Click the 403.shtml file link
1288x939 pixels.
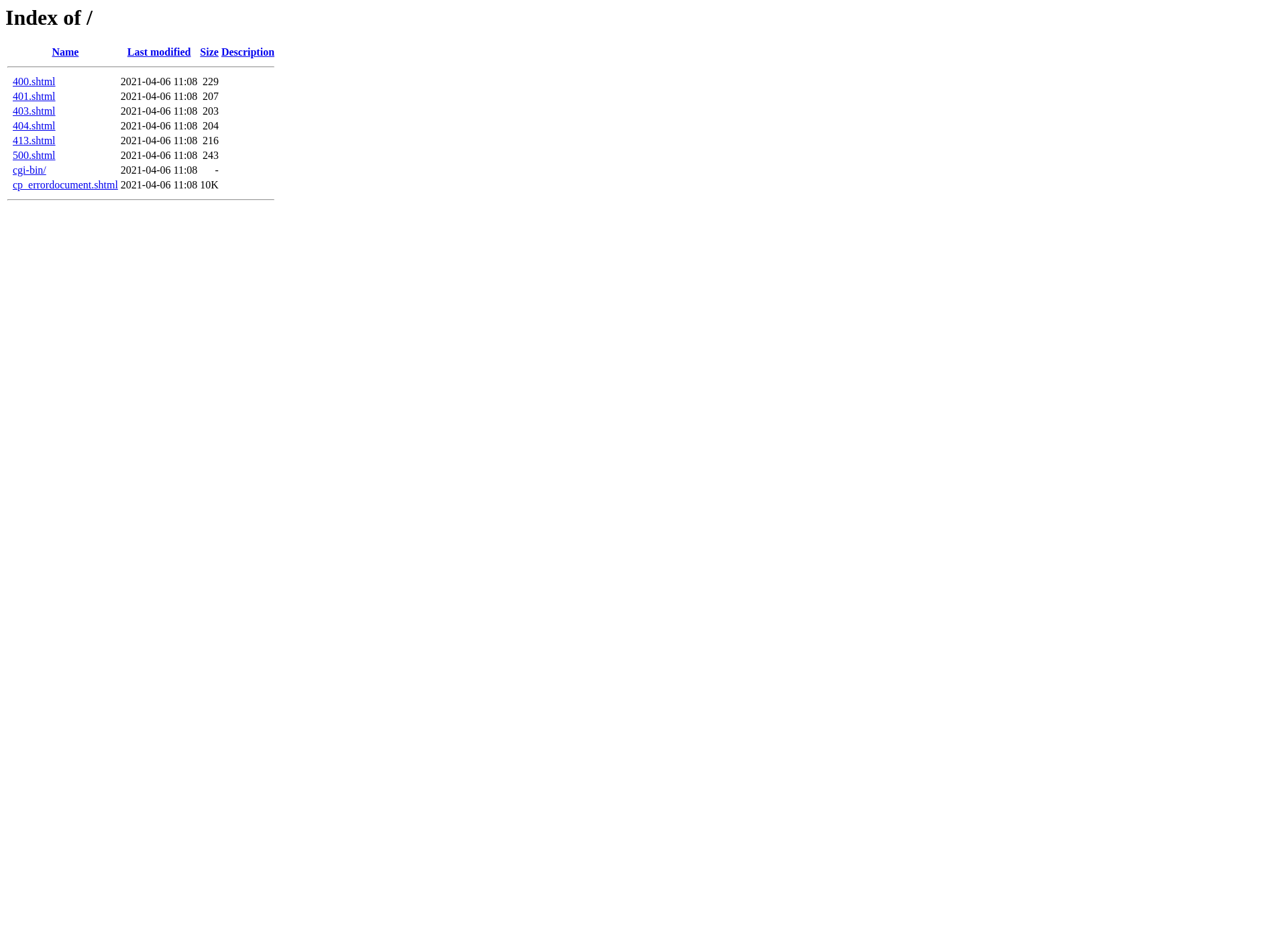pyautogui.click(x=34, y=111)
